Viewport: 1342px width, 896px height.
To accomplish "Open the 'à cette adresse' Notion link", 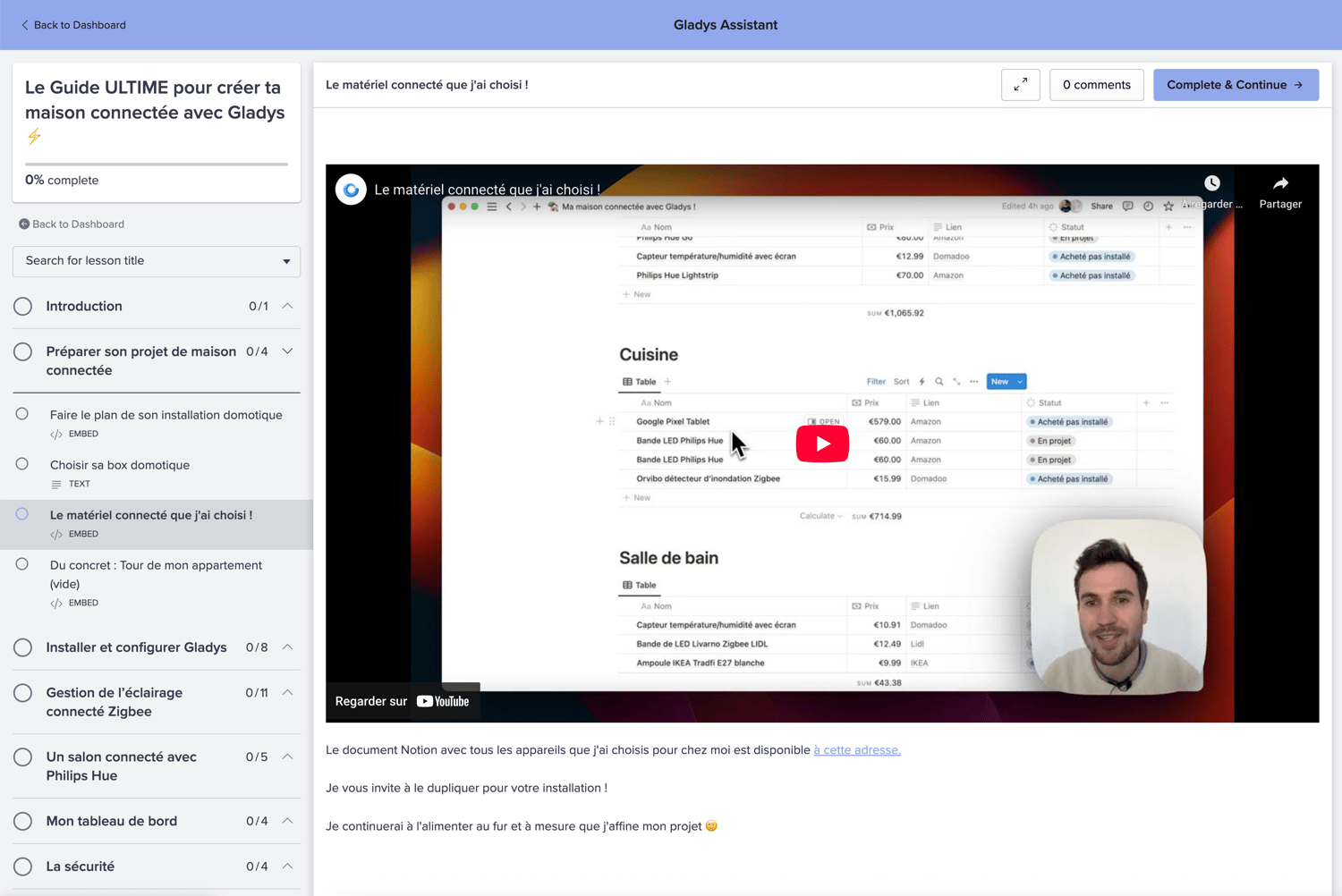I will click(857, 750).
